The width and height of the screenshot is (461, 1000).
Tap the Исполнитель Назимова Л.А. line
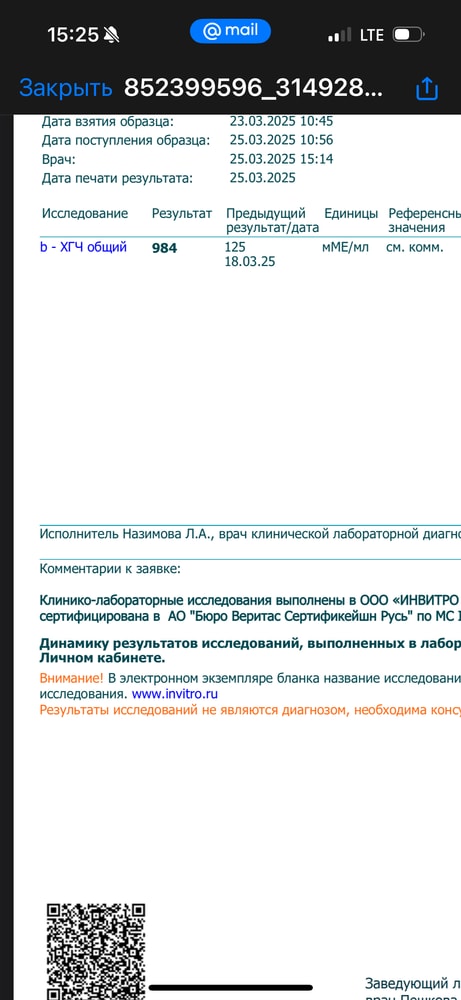click(x=250, y=533)
